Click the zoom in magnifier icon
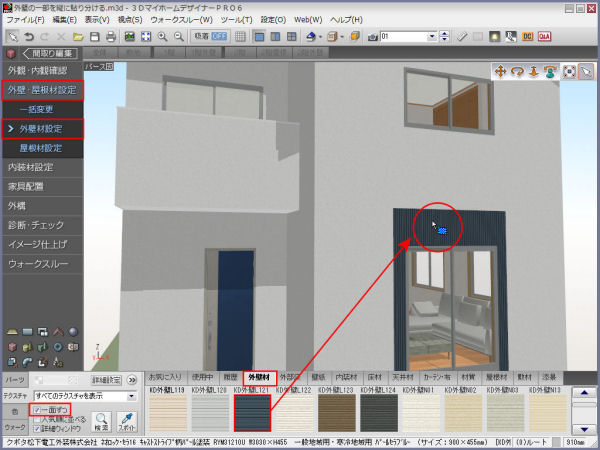Image resolution: width=600 pixels, height=450 pixels. point(162,37)
